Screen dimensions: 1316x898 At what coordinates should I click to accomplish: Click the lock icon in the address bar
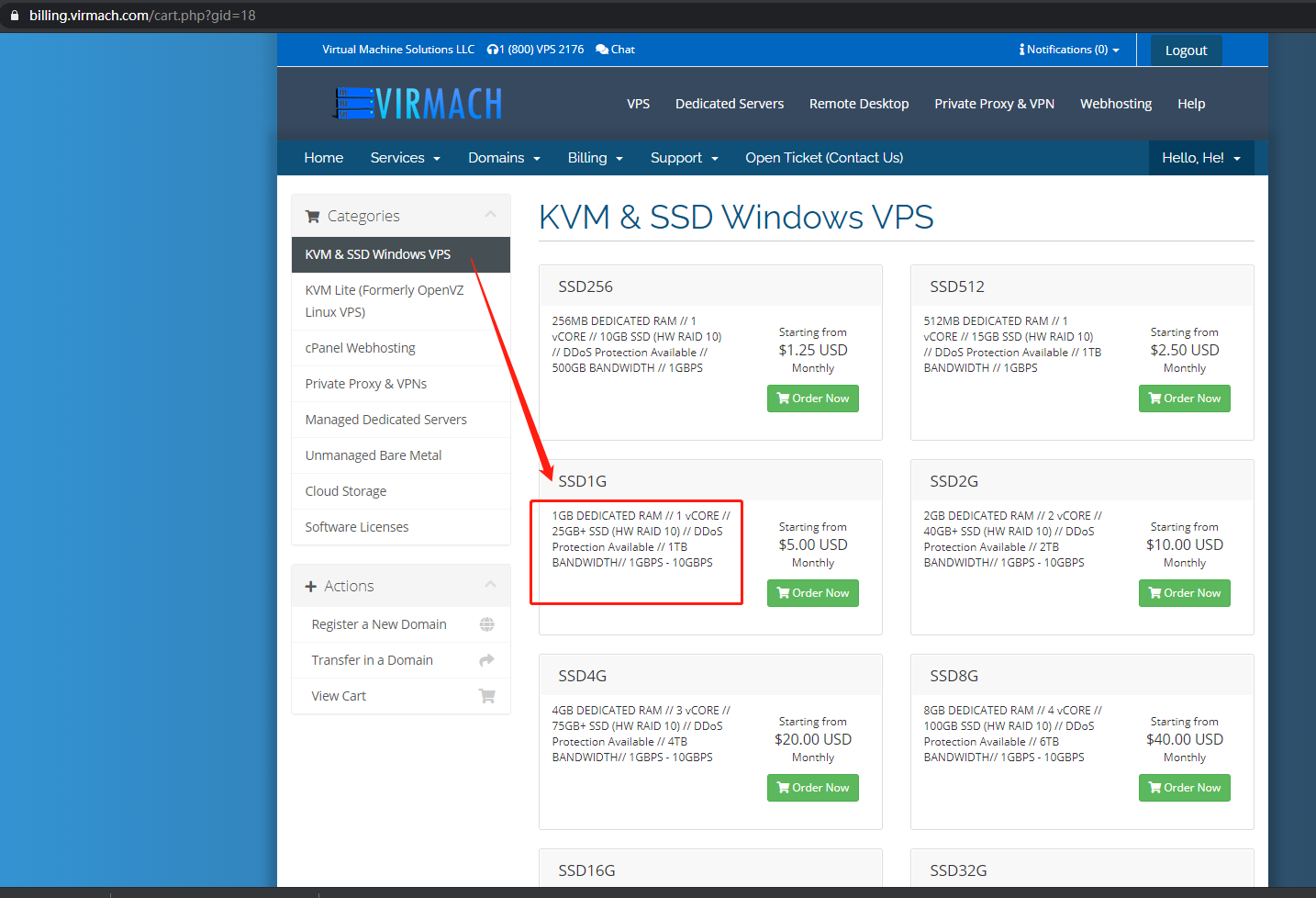[x=14, y=16]
